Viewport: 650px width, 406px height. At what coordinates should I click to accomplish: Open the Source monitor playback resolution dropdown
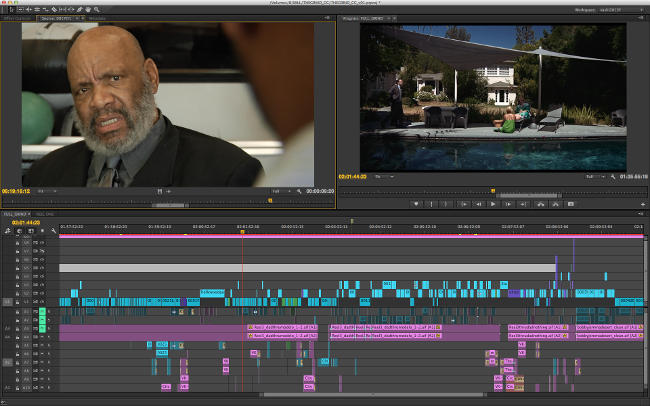281,191
